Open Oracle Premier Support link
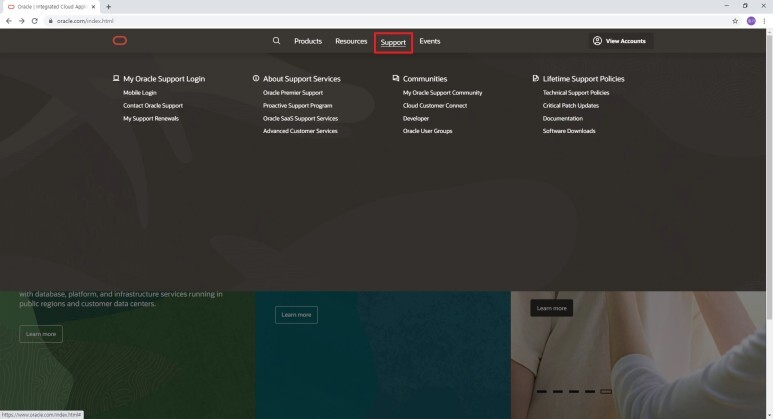Screen dimensions: 773x419 click(x=293, y=93)
